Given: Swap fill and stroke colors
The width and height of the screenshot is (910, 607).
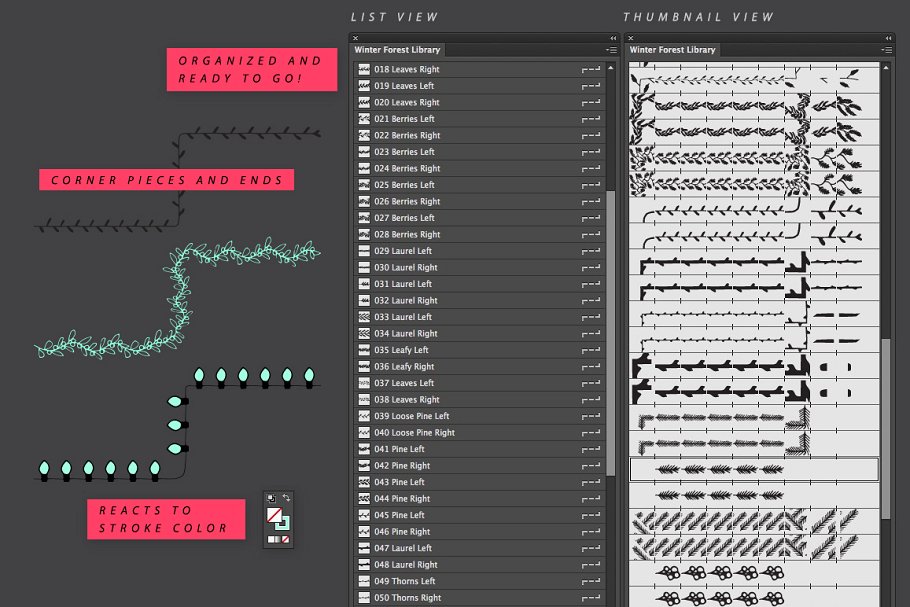Looking at the screenshot, I should [287, 498].
